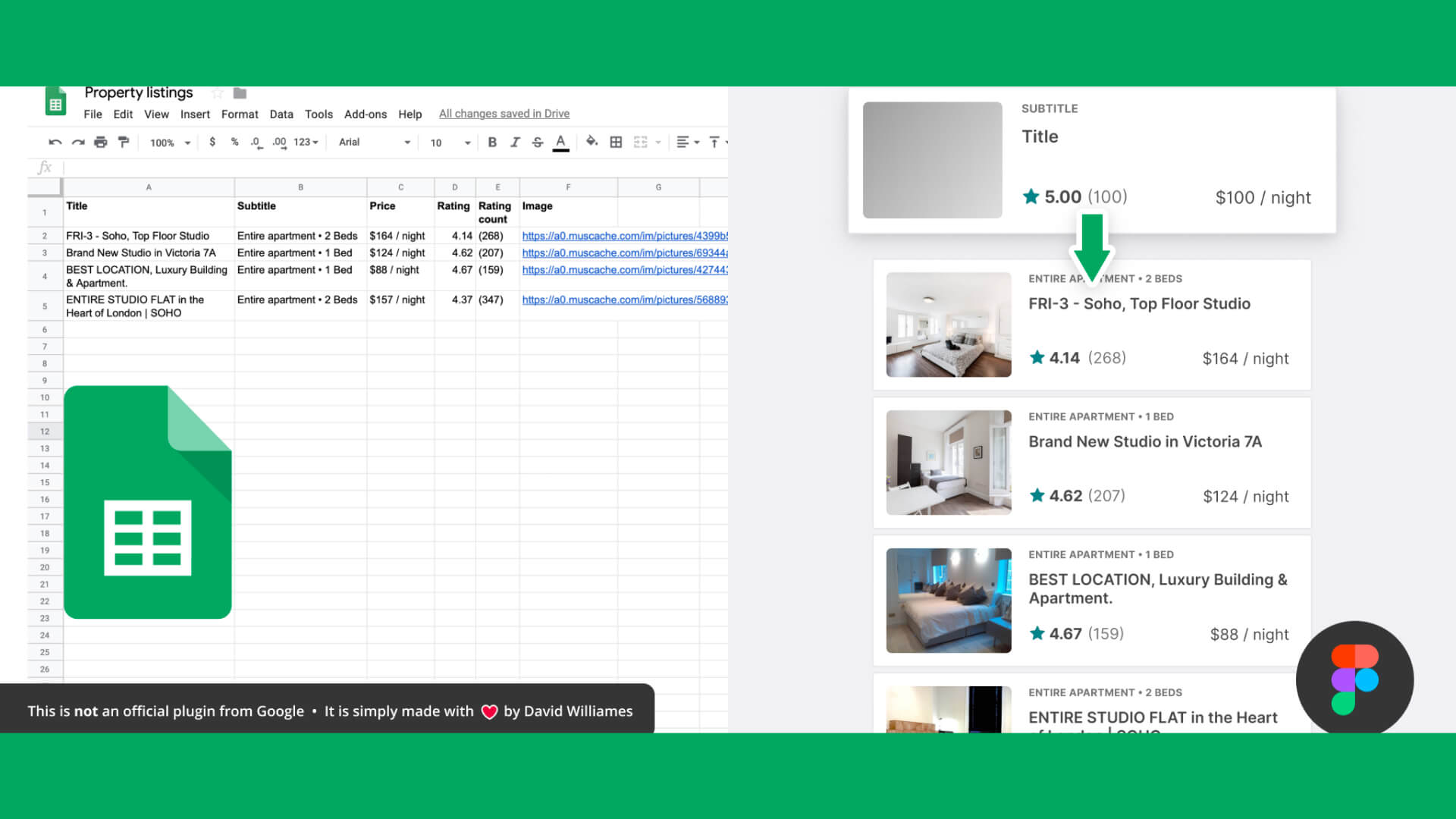Increase decimal places with the .00 icon

point(280,142)
